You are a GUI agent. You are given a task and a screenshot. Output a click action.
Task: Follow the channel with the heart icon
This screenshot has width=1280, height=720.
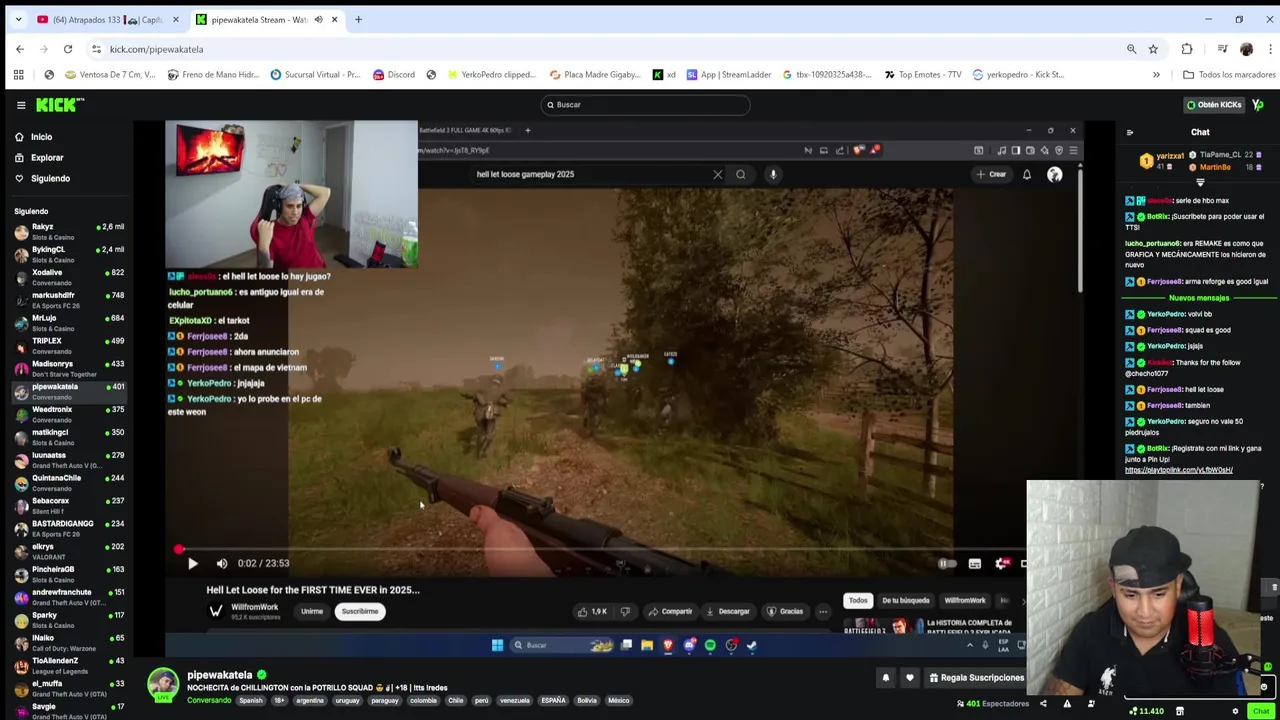pos(909,678)
